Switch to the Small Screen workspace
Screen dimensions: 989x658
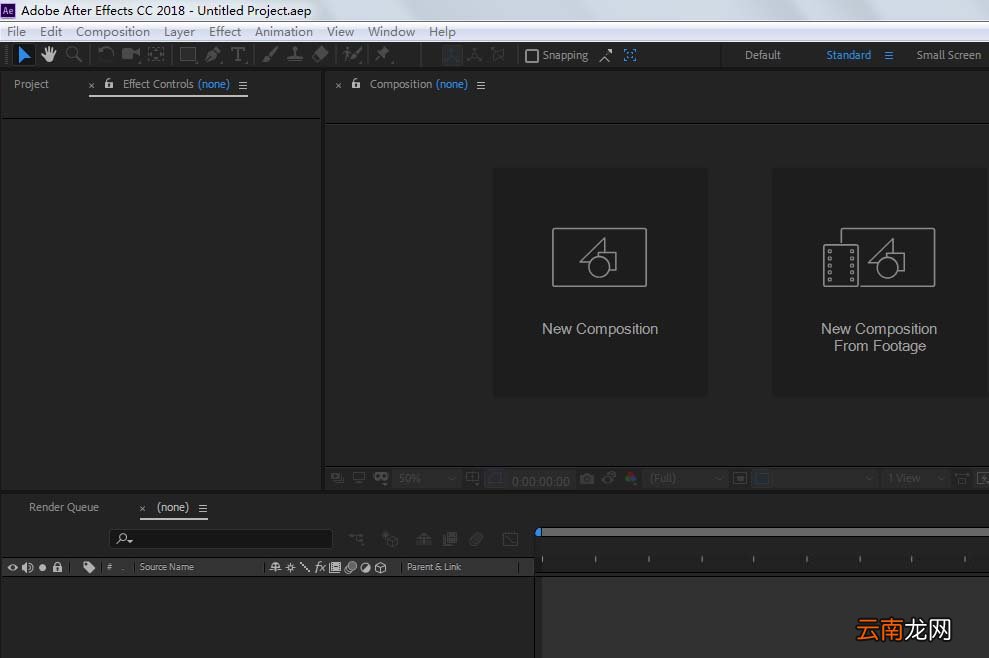pyautogui.click(x=949, y=56)
